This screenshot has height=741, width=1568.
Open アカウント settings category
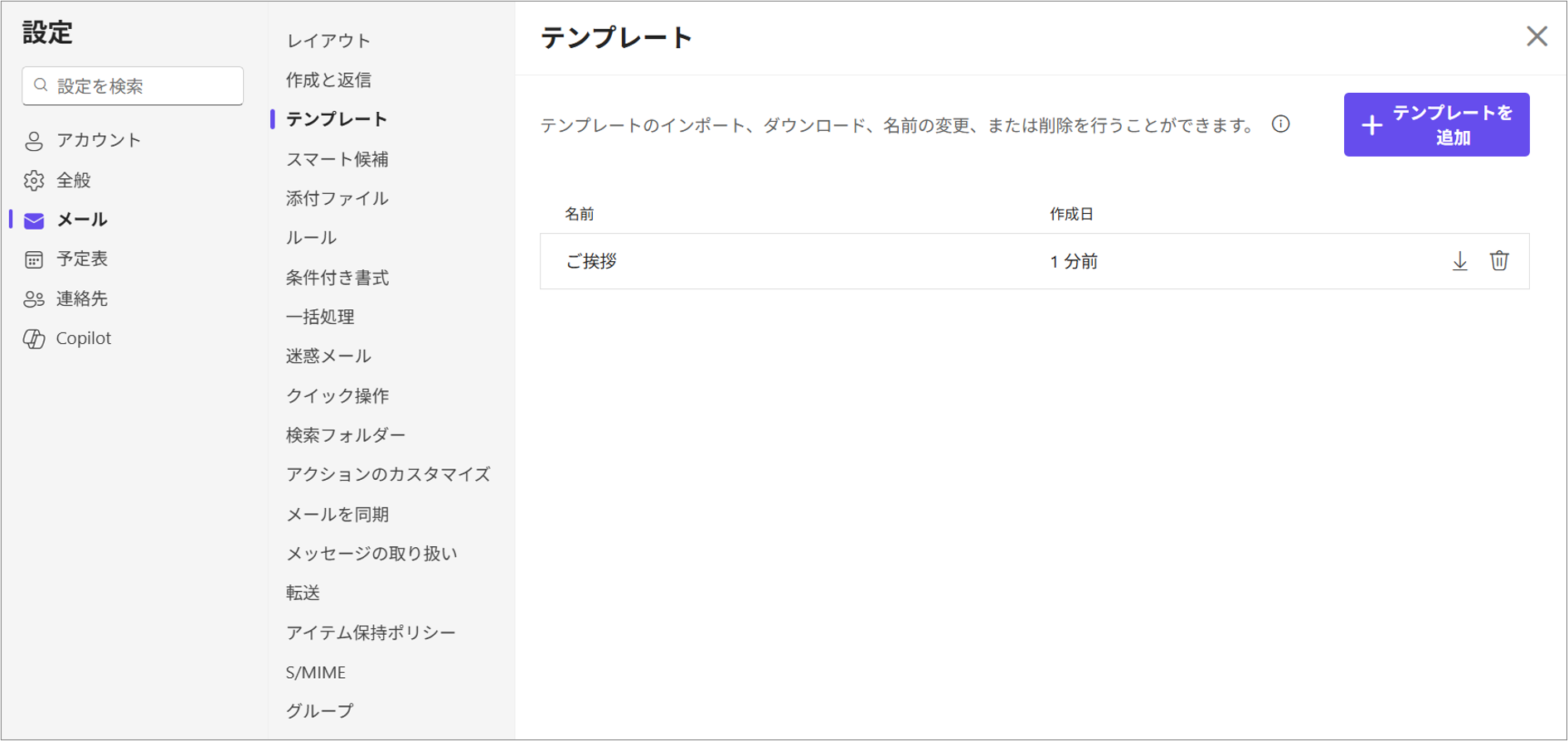point(98,140)
